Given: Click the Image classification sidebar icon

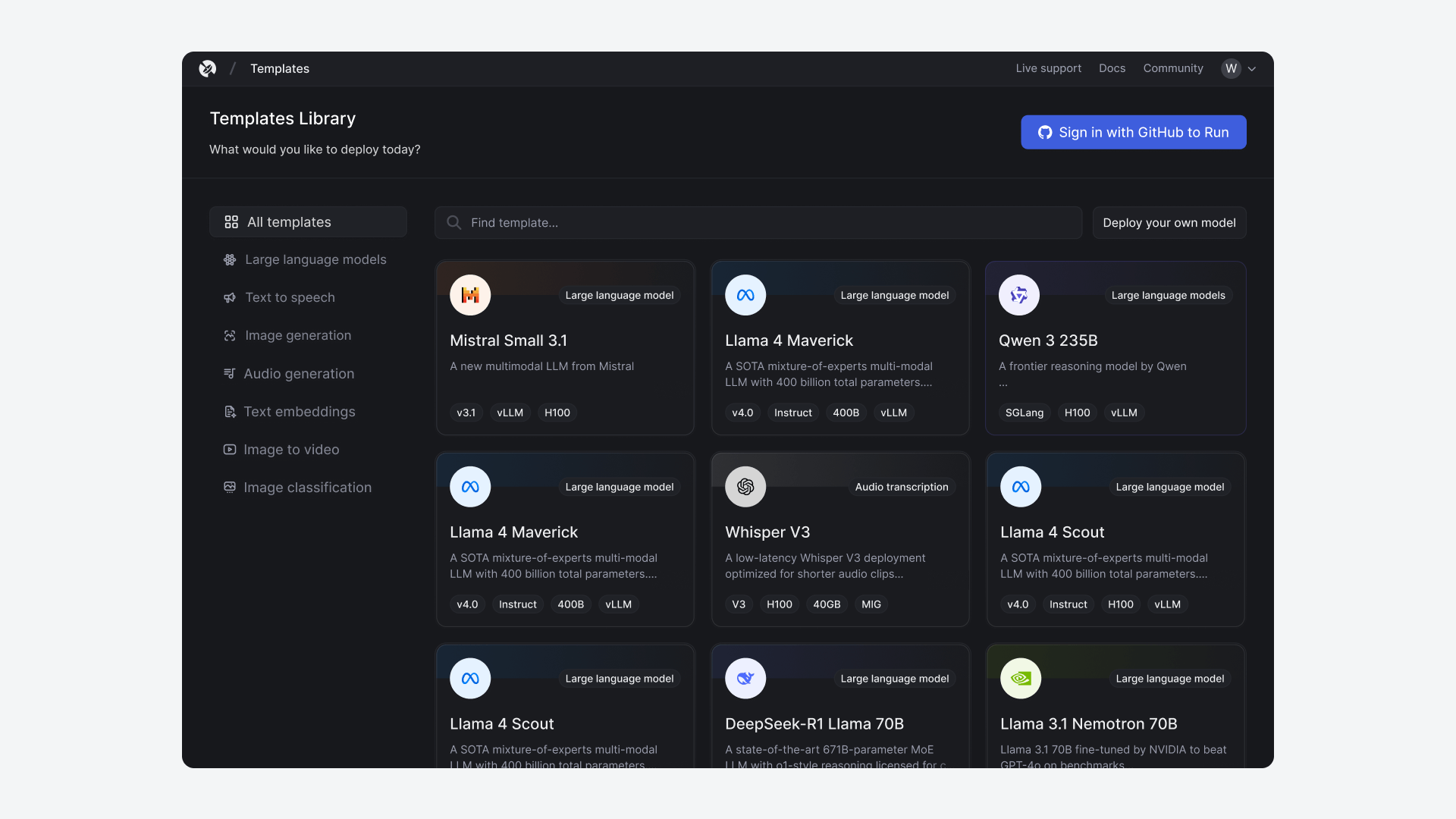Looking at the screenshot, I should (230, 488).
